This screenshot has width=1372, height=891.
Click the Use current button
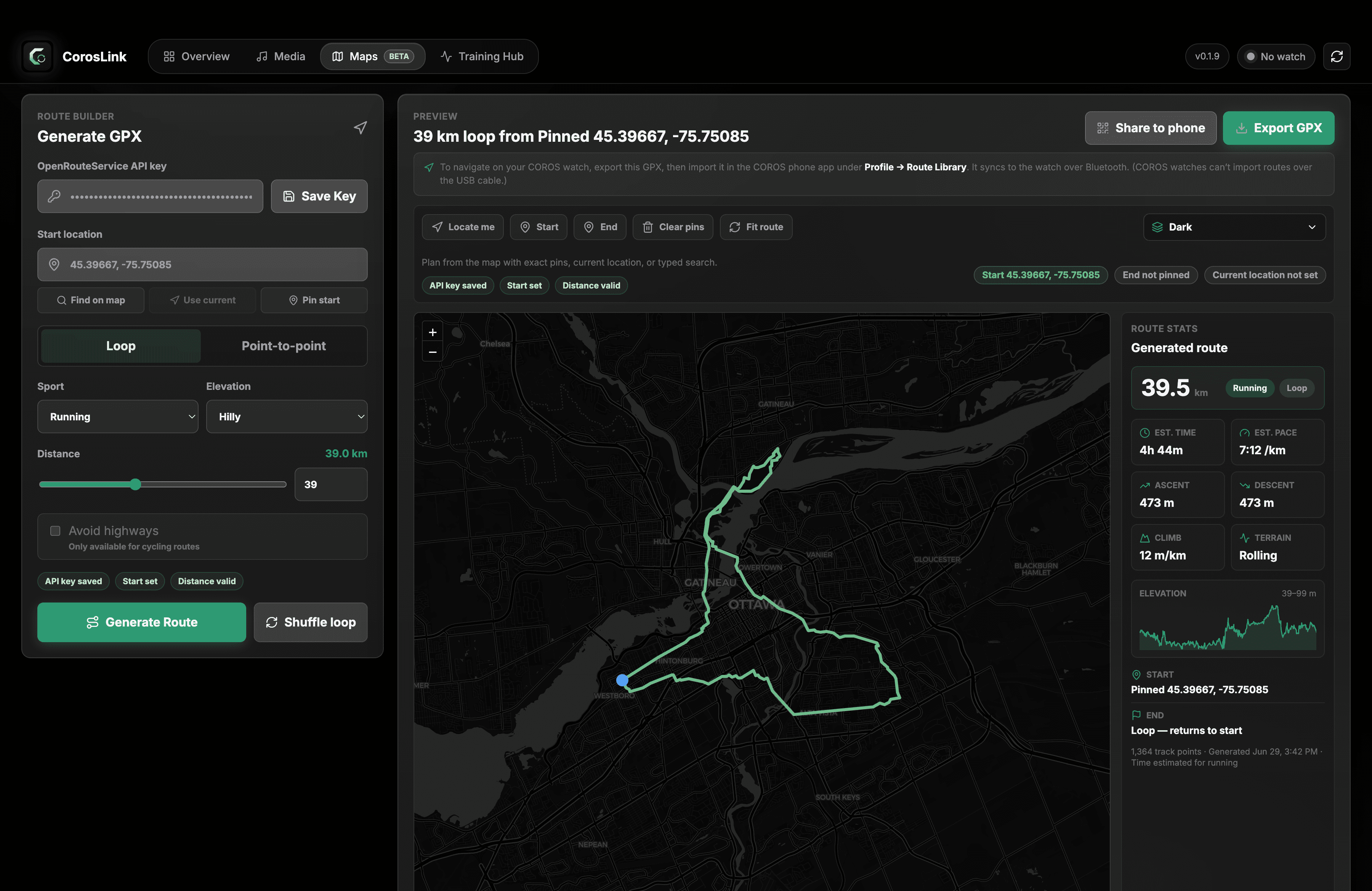pos(202,300)
